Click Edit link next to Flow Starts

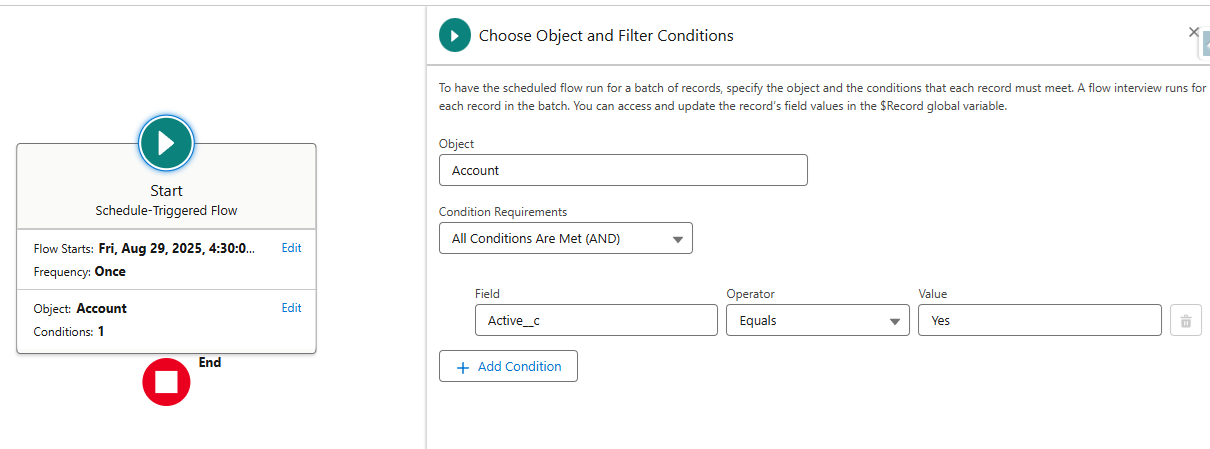click(291, 248)
